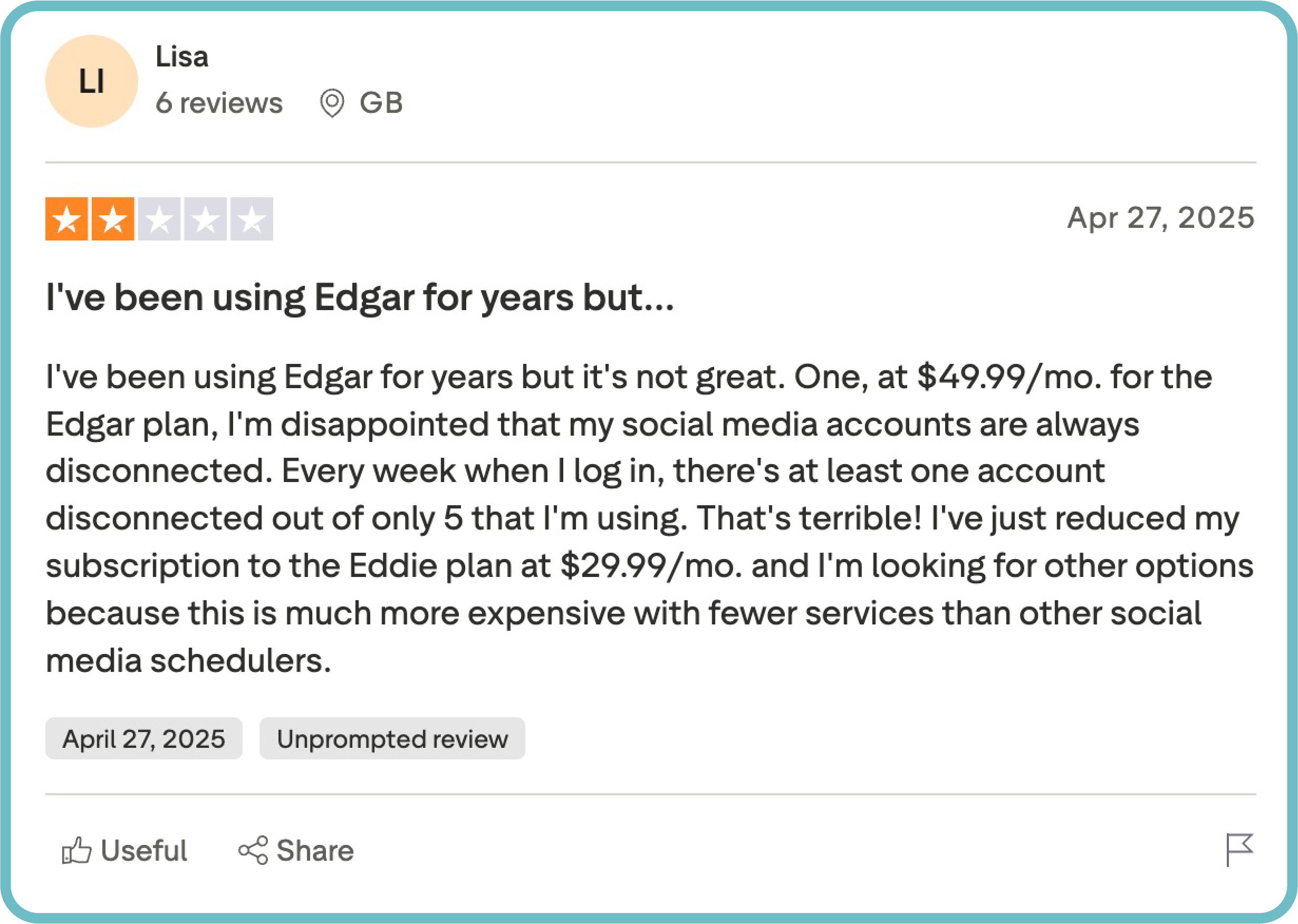The height and width of the screenshot is (924, 1298).
Task: Click the review body paragraph
Action: pos(649,518)
